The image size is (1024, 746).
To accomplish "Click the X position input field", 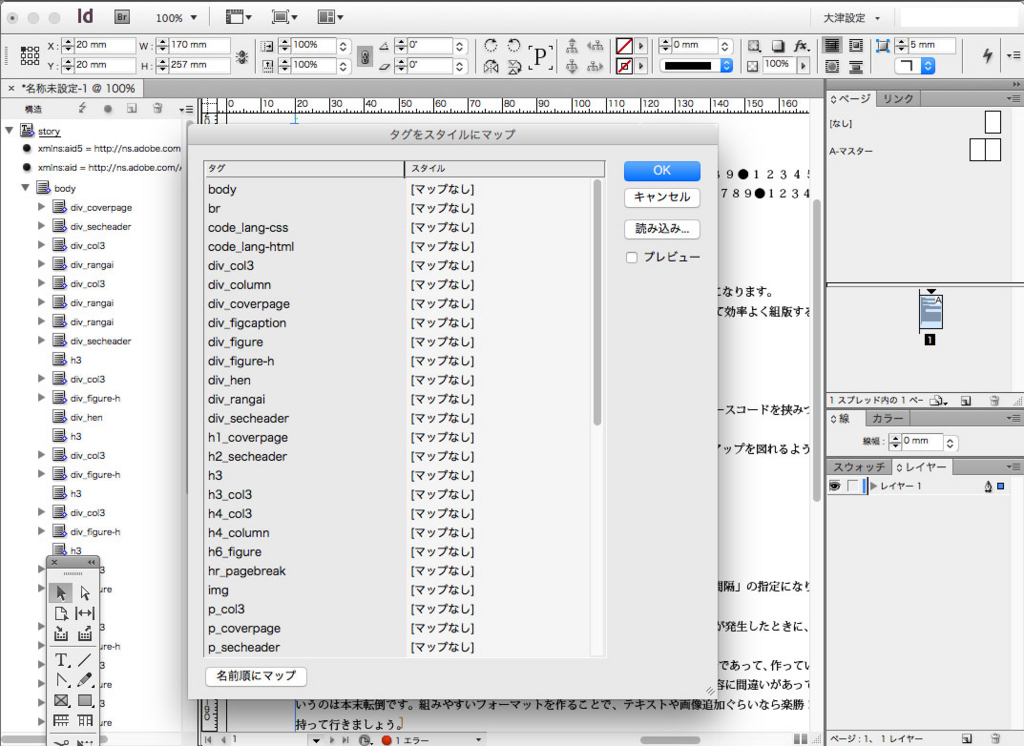I will coord(104,45).
